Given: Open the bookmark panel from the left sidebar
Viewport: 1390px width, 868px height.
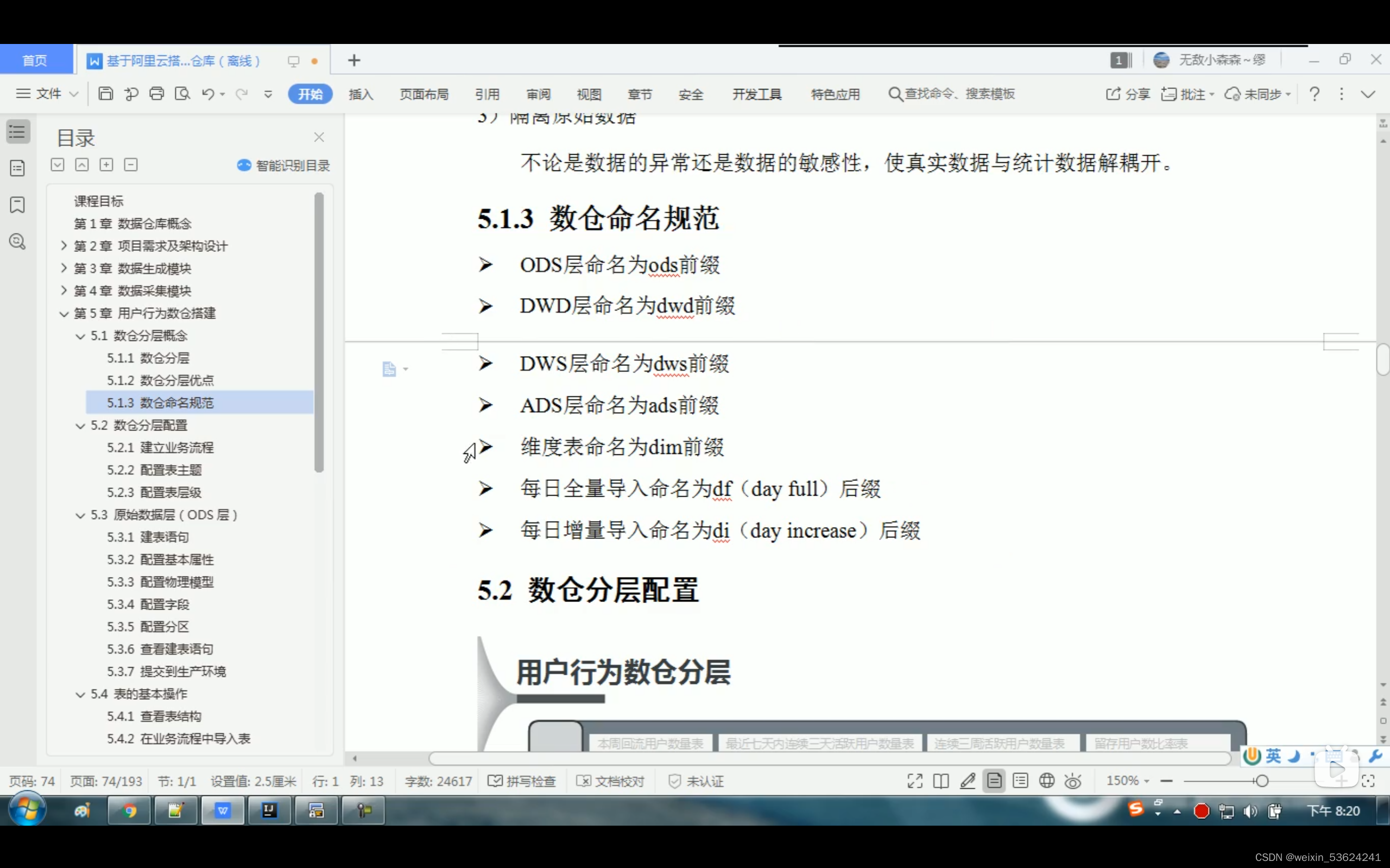Looking at the screenshot, I should click(x=18, y=205).
